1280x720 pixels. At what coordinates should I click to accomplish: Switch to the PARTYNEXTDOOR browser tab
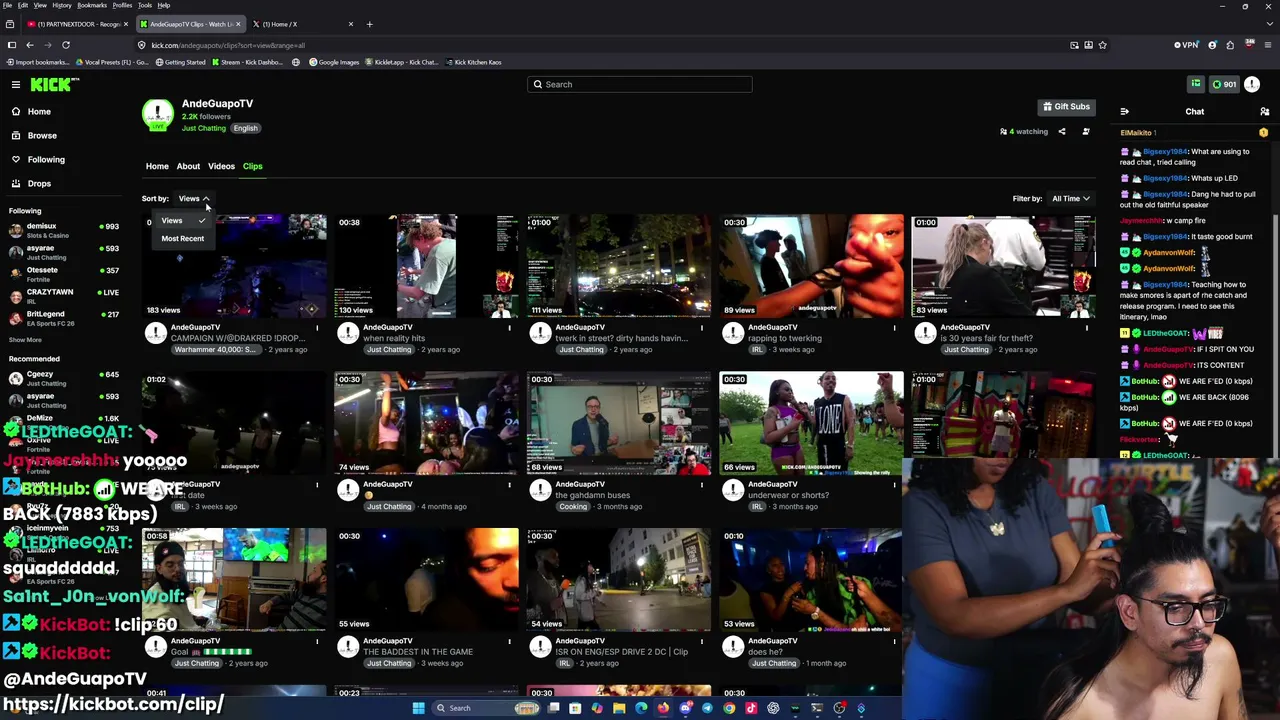tap(78, 24)
